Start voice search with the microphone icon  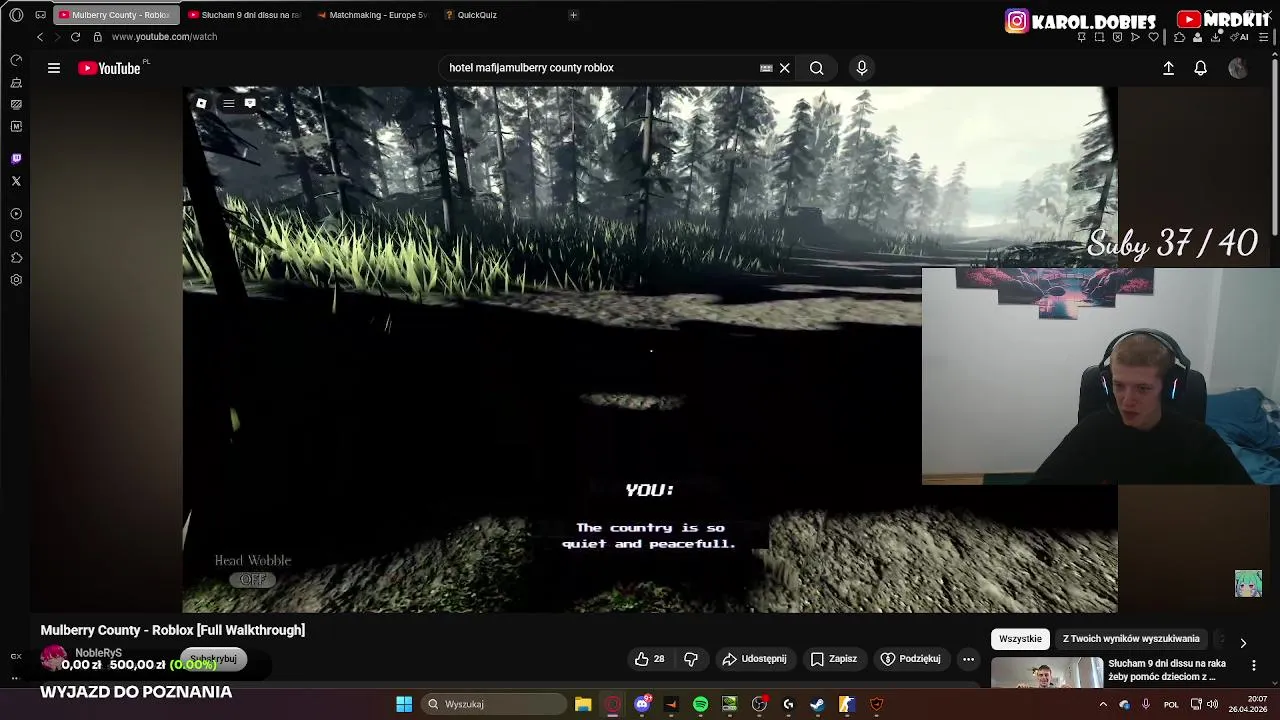point(862,68)
